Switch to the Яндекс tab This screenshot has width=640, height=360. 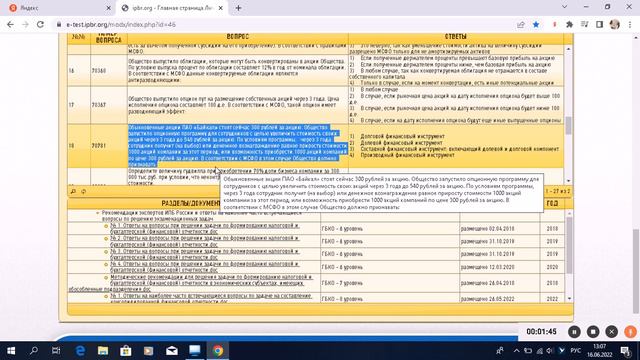(x=57, y=8)
